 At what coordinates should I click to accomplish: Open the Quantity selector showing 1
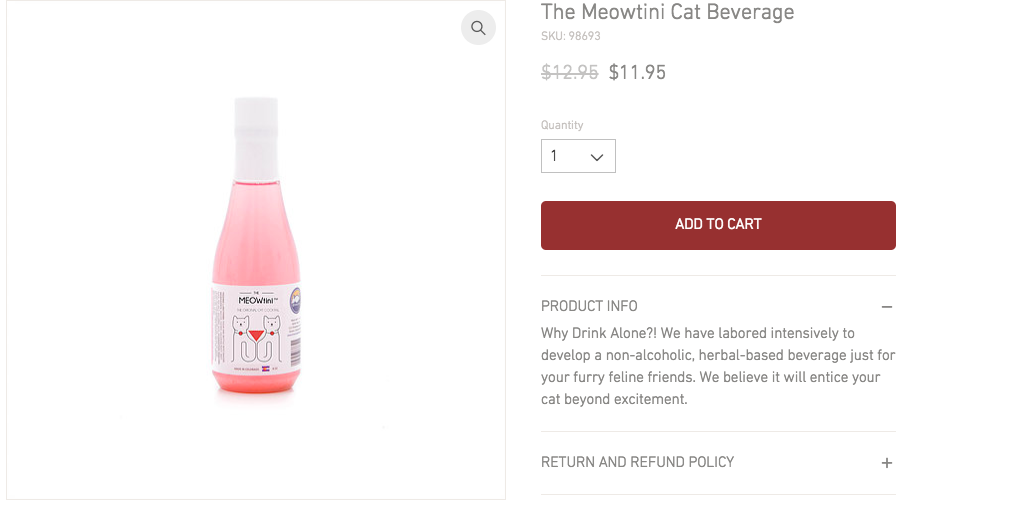click(578, 156)
